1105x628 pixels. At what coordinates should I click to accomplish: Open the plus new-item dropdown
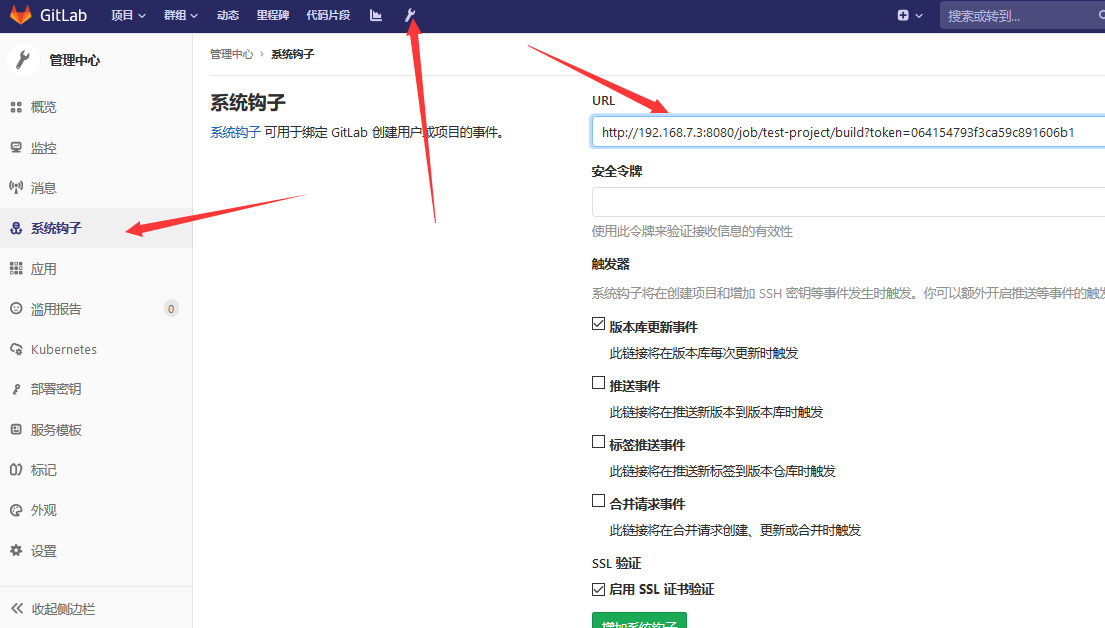pos(908,16)
